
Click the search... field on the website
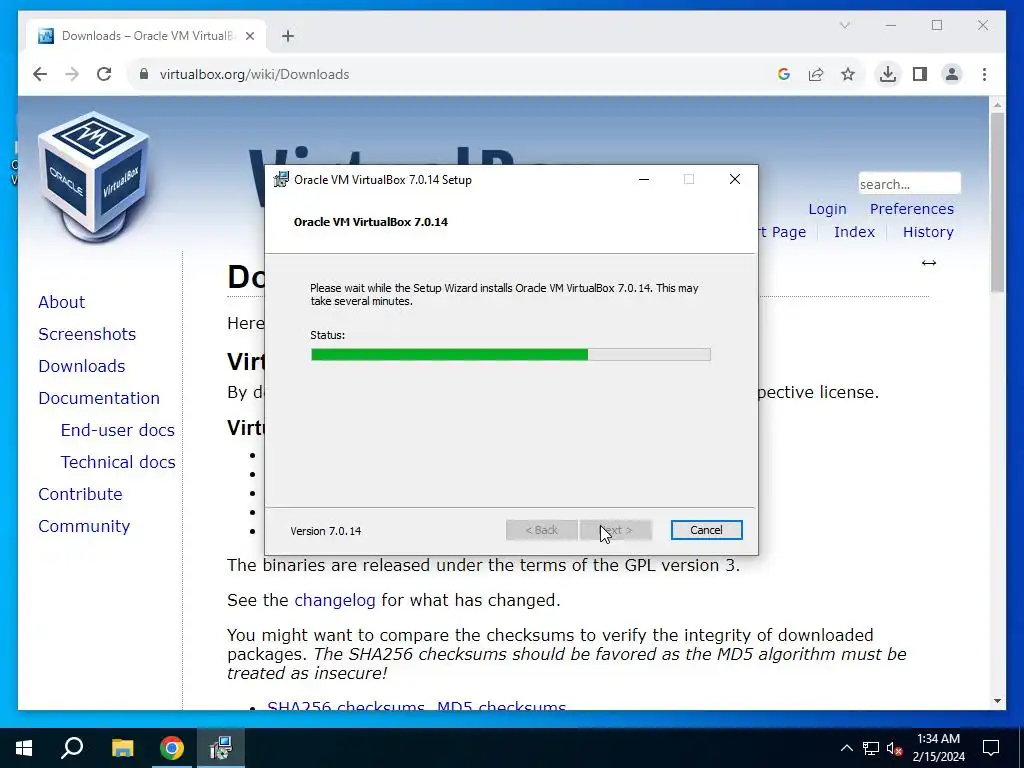(x=909, y=184)
